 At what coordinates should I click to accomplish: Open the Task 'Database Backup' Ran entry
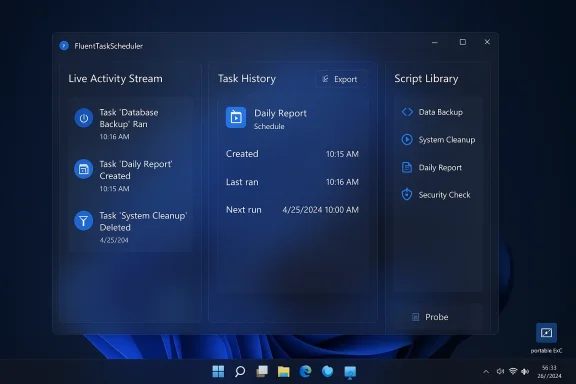131,124
